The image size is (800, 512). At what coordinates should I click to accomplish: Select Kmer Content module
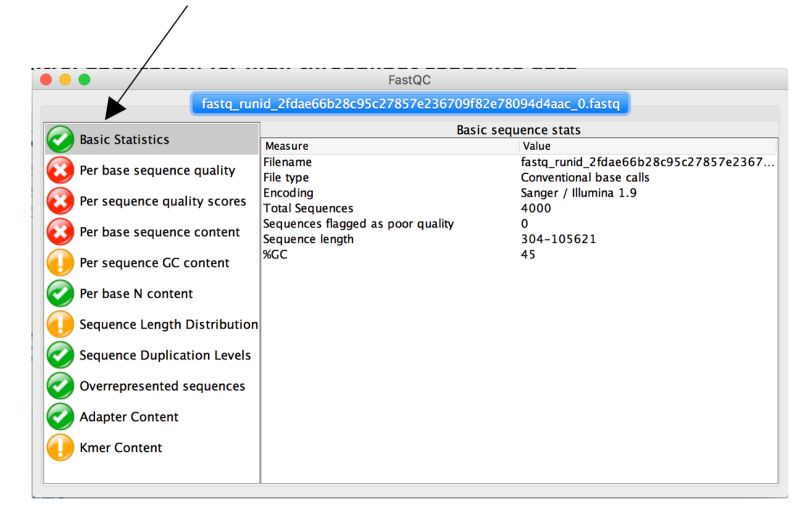click(152, 448)
